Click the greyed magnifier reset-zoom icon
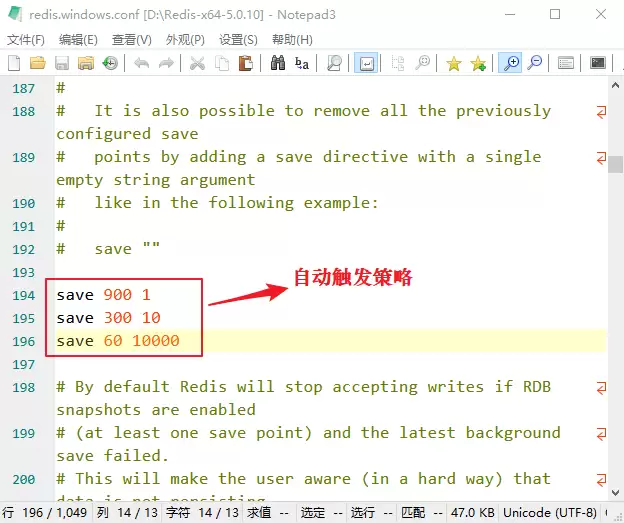This screenshot has height=523, width=624. click(x=422, y=63)
